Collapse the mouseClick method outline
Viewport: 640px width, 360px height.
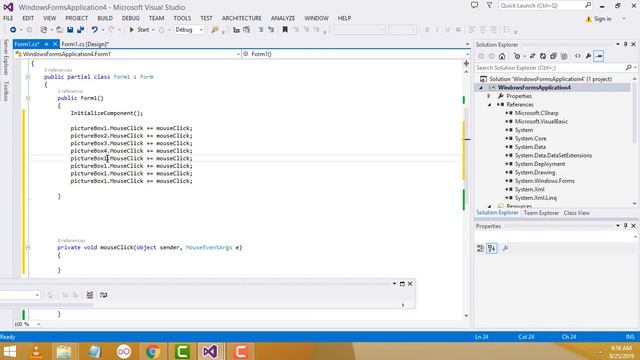[x=28, y=247]
